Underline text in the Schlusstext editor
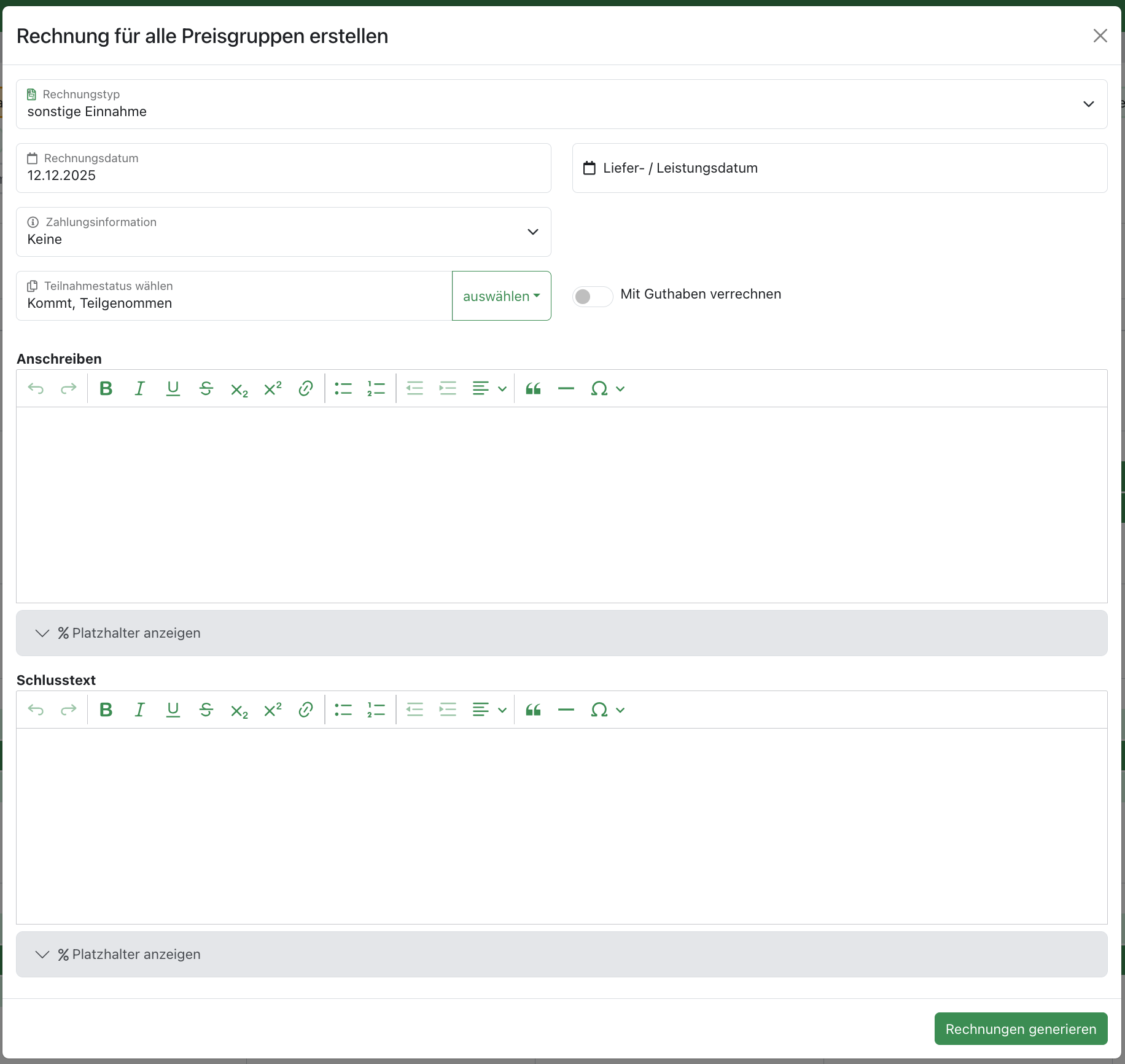The image size is (1125, 1064). pyautogui.click(x=173, y=710)
